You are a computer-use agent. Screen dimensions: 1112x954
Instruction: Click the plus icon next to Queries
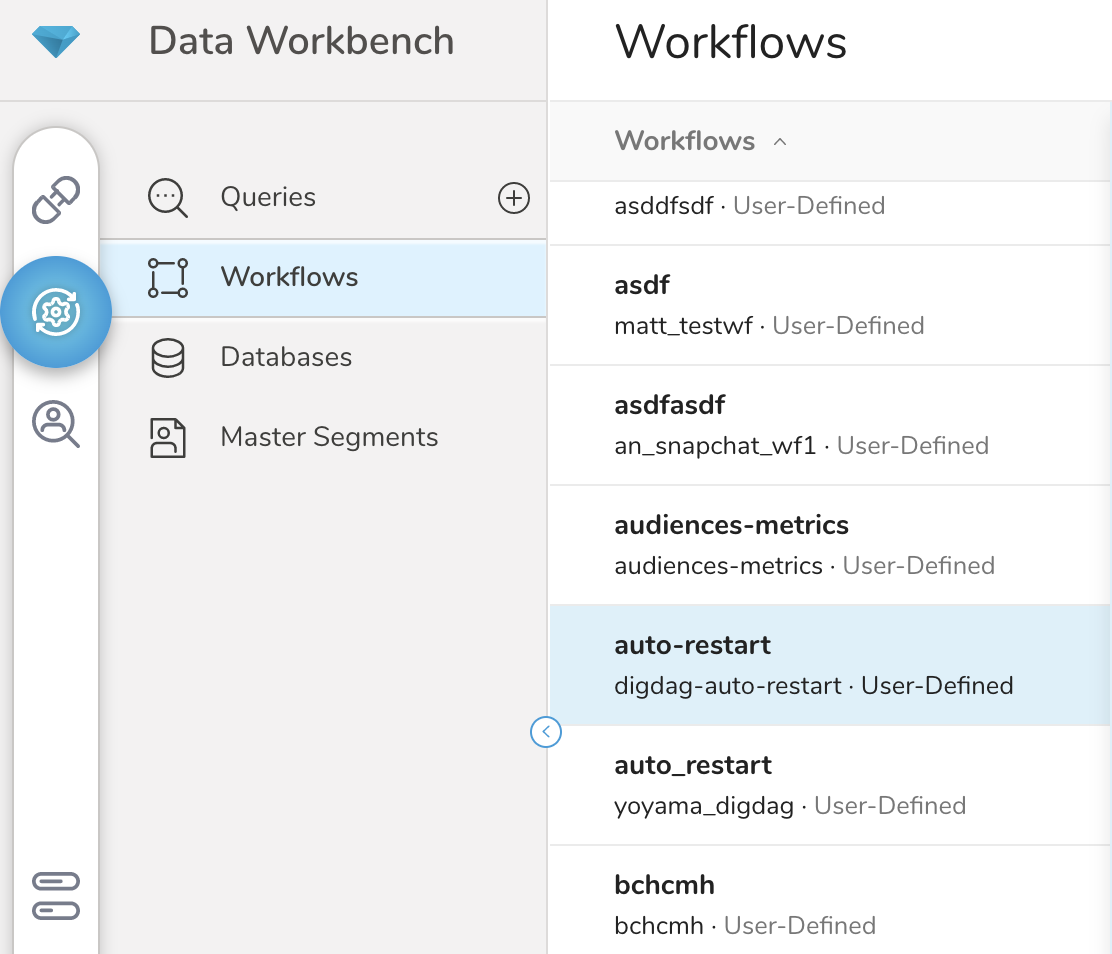(514, 198)
